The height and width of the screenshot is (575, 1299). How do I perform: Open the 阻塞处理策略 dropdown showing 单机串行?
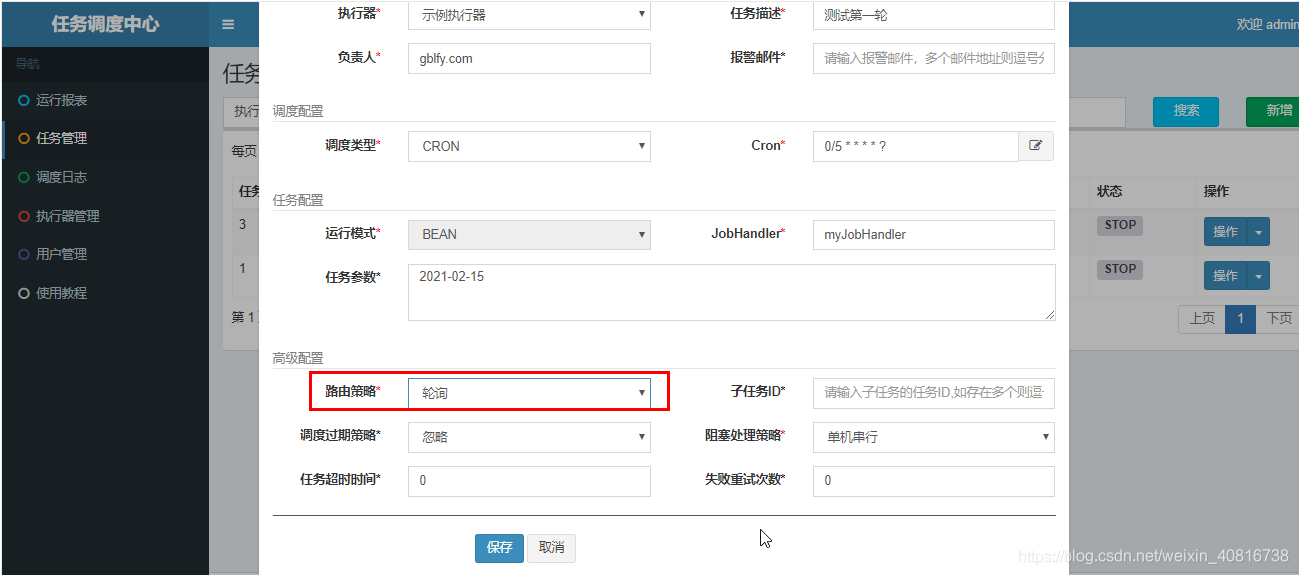933,437
